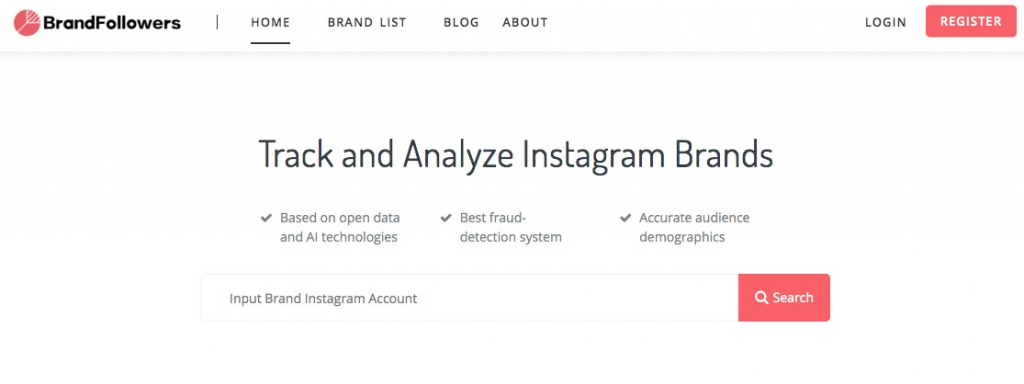The width and height of the screenshot is (1024, 384).
Task: Open the ABOUT page
Action: 525,22
